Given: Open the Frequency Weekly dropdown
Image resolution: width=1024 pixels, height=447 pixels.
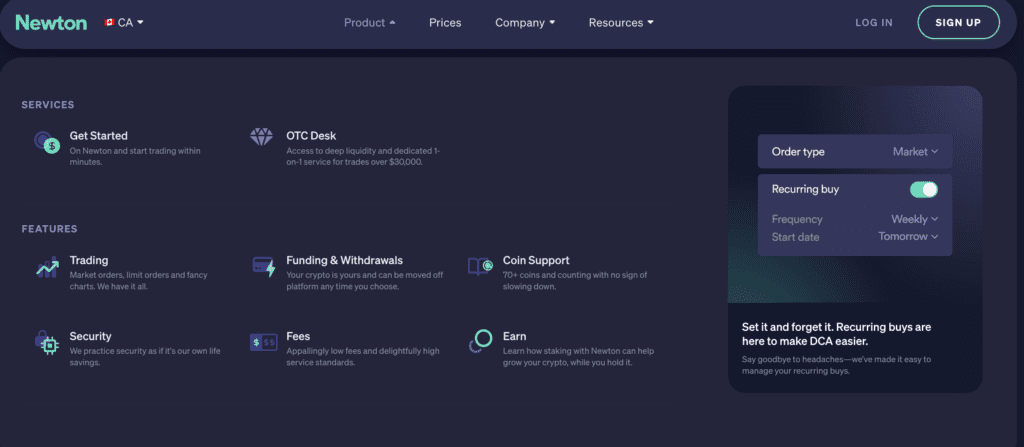Looking at the screenshot, I should click(914, 219).
